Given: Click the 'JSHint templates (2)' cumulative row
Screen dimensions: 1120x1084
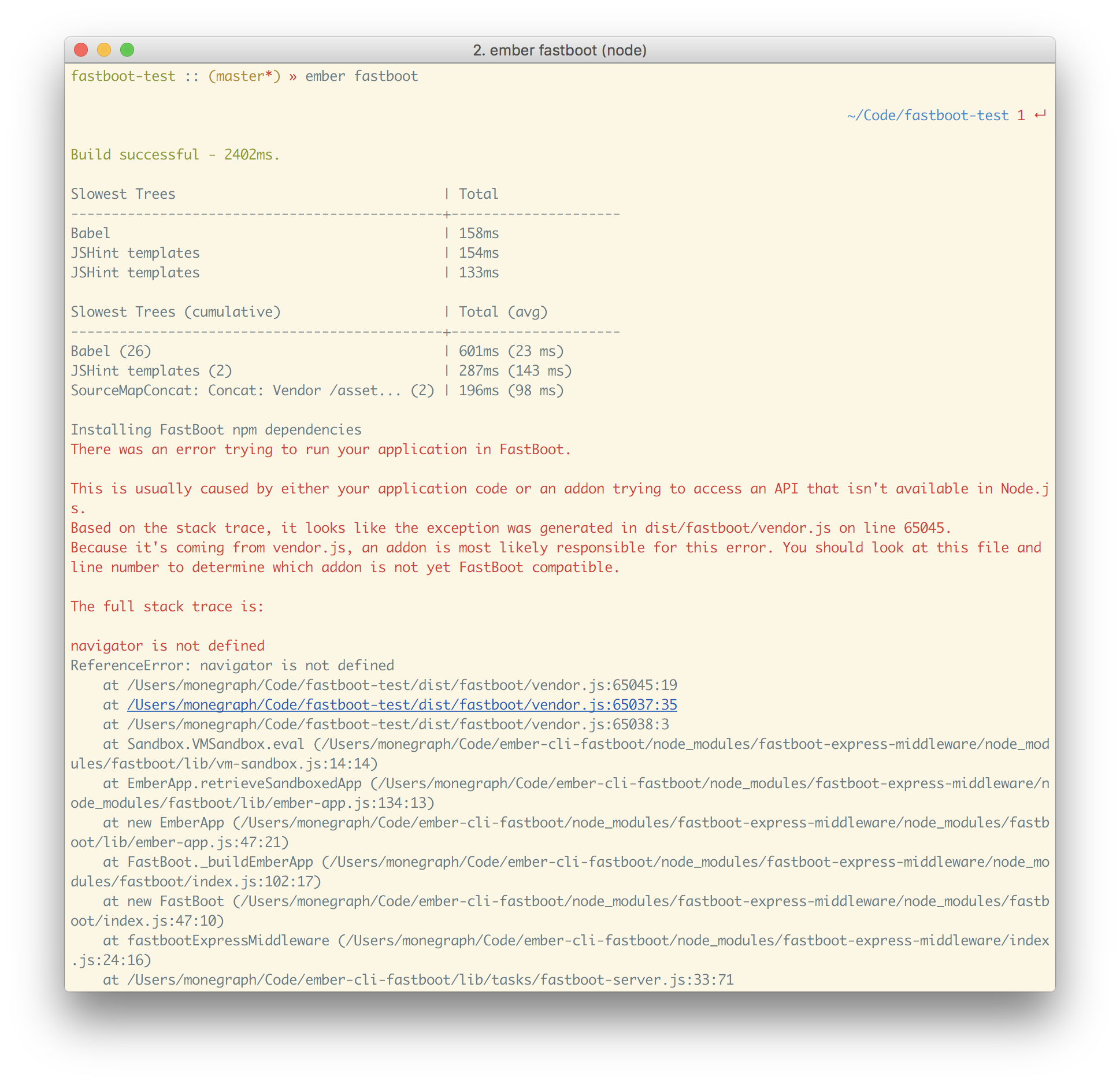Looking at the screenshot, I should click(321, 371).
